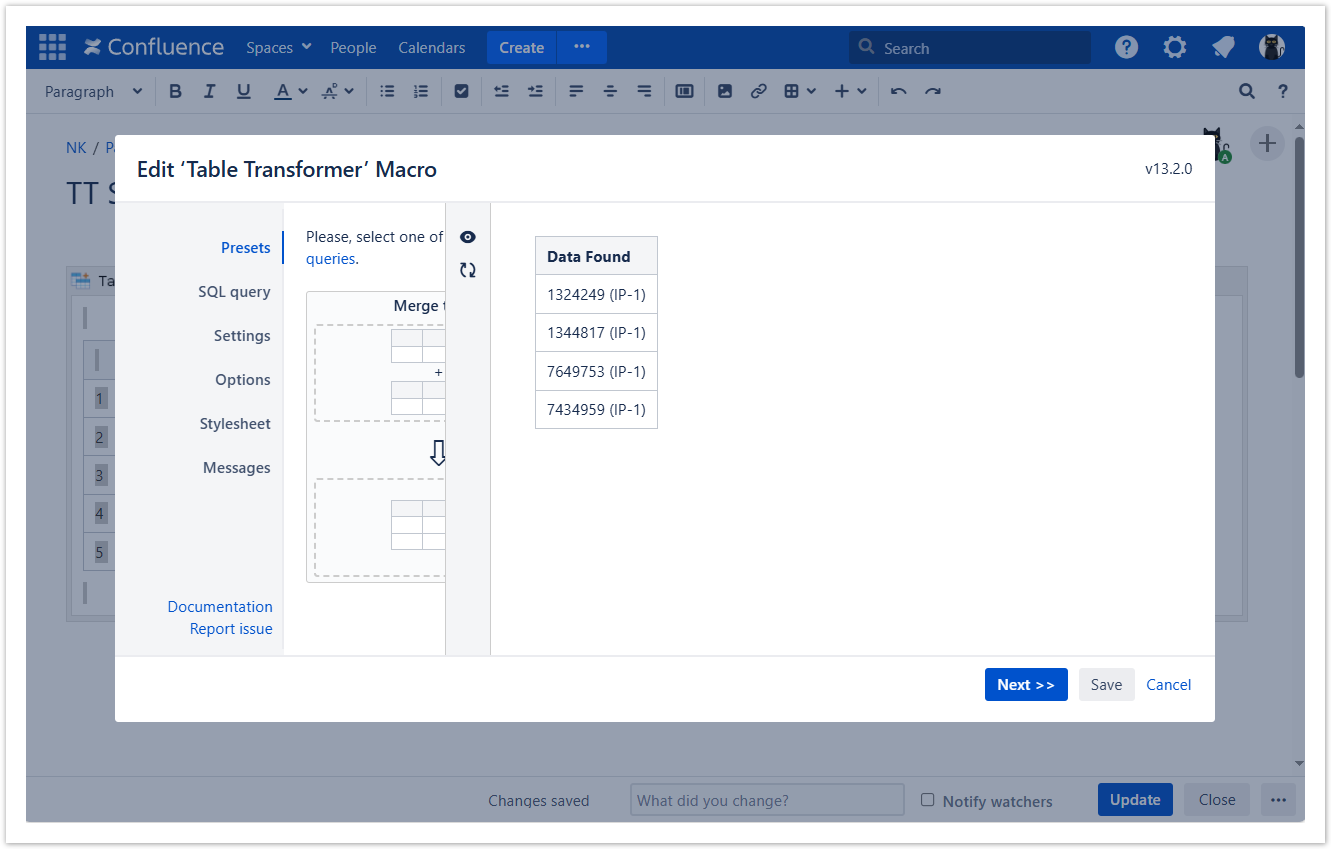Expand the insert table dropdown
Viewport: 1331px width, 849px height.
(800, 91)
